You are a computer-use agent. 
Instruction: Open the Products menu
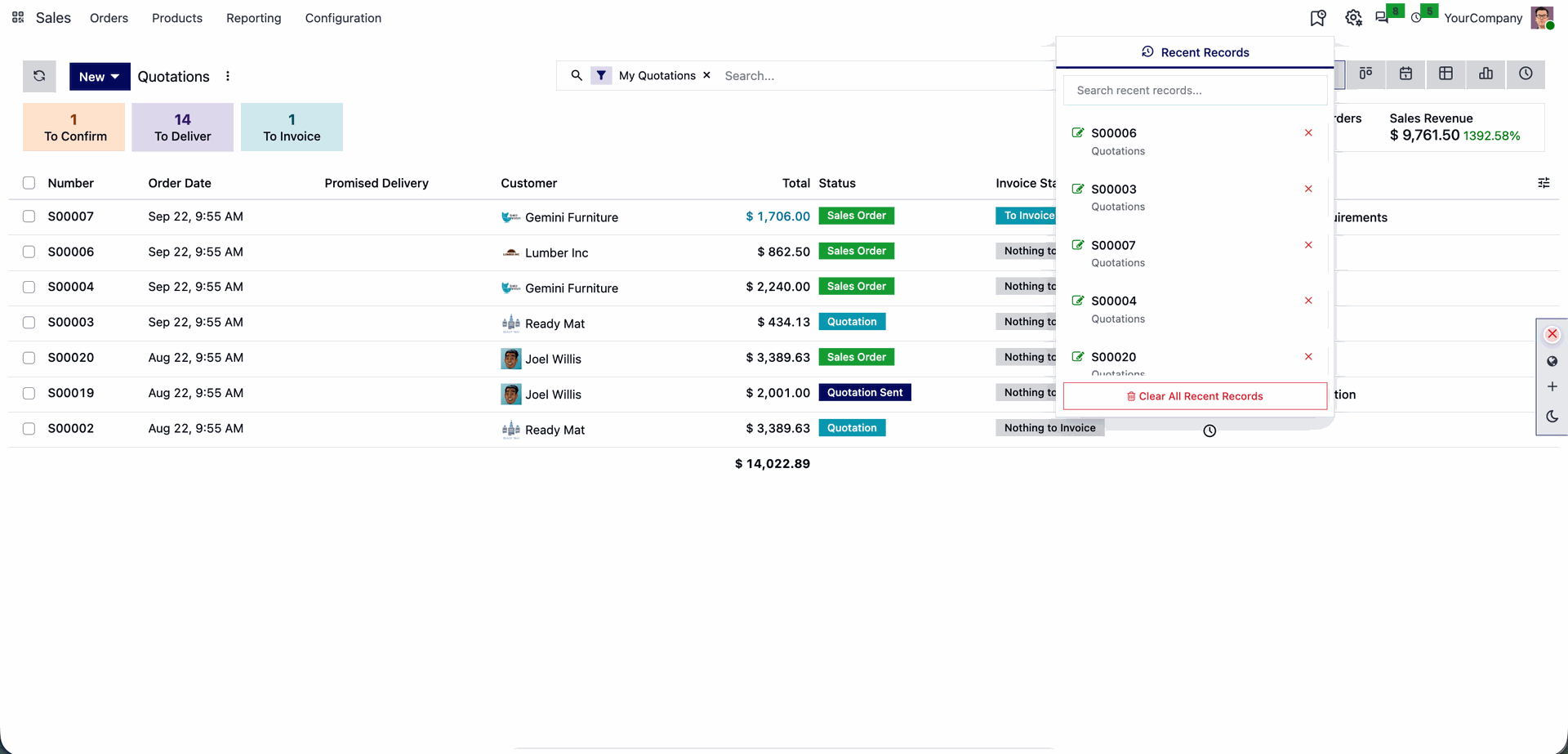coord(177,18)
